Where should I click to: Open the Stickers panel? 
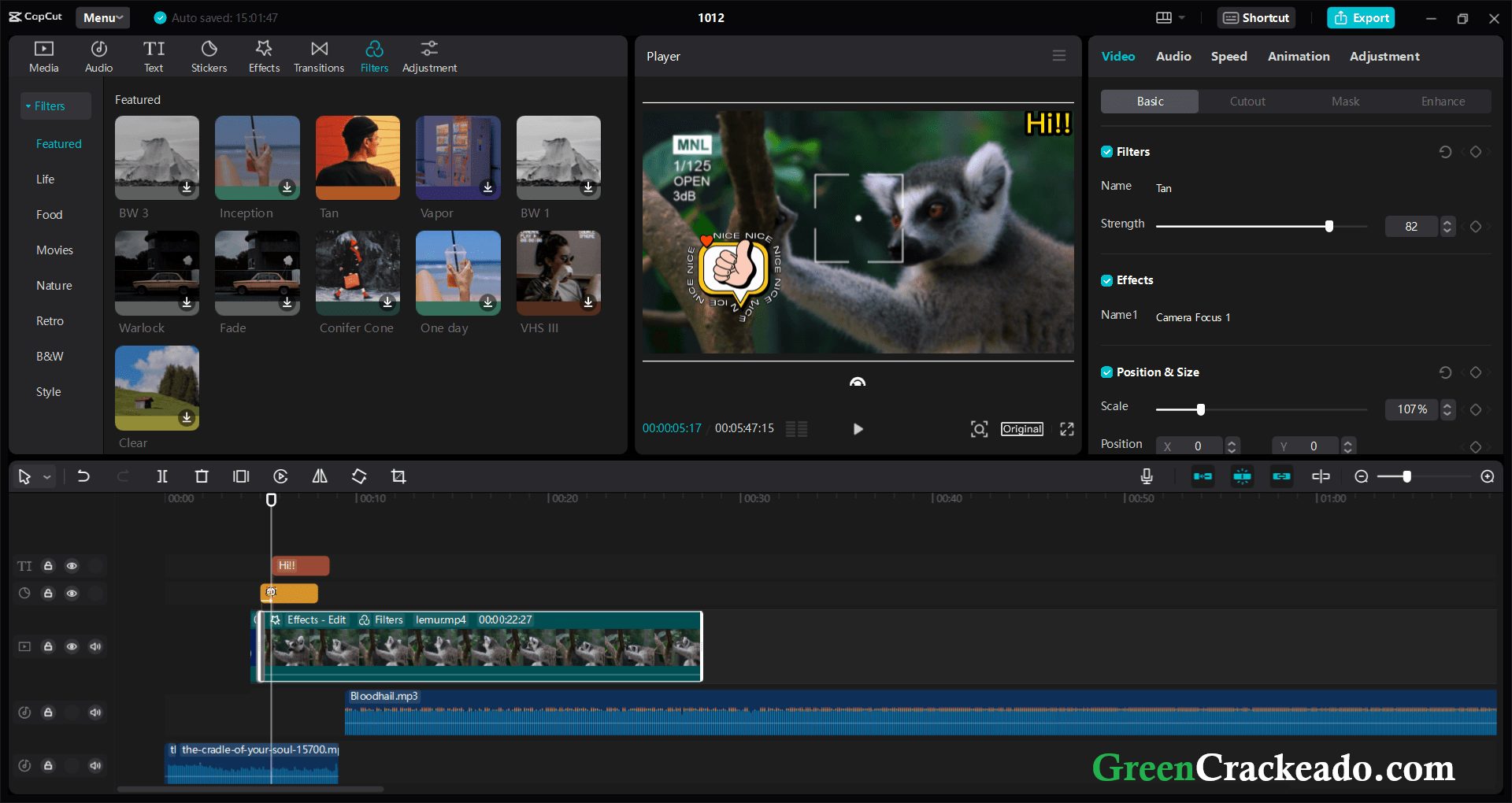pos(209,57)
